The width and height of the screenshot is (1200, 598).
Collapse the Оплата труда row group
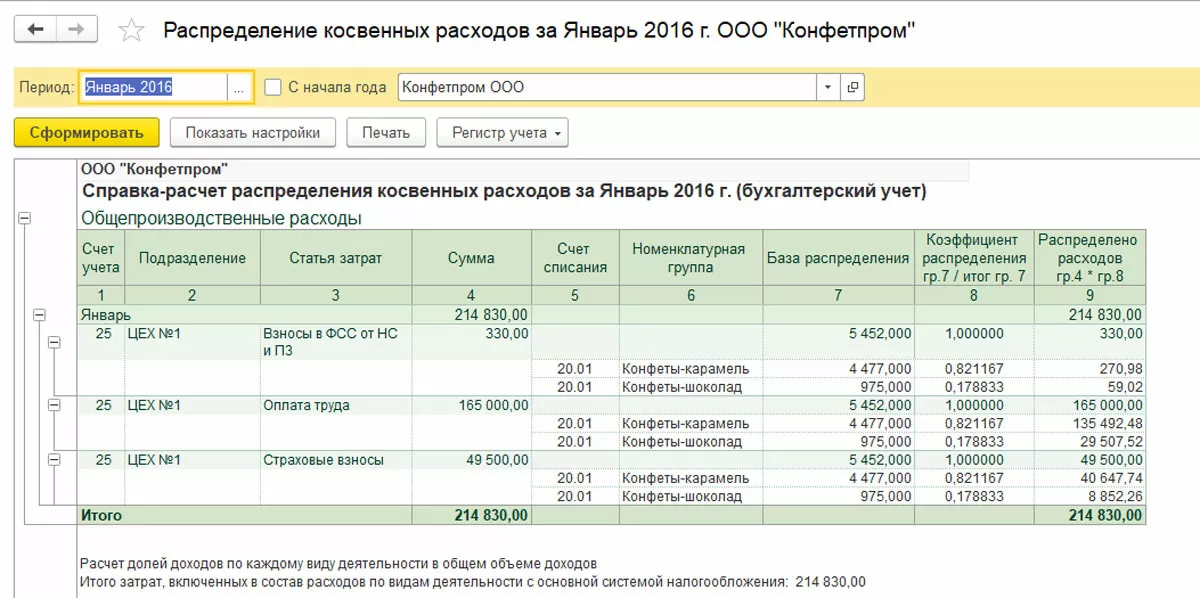click(54, 405)
